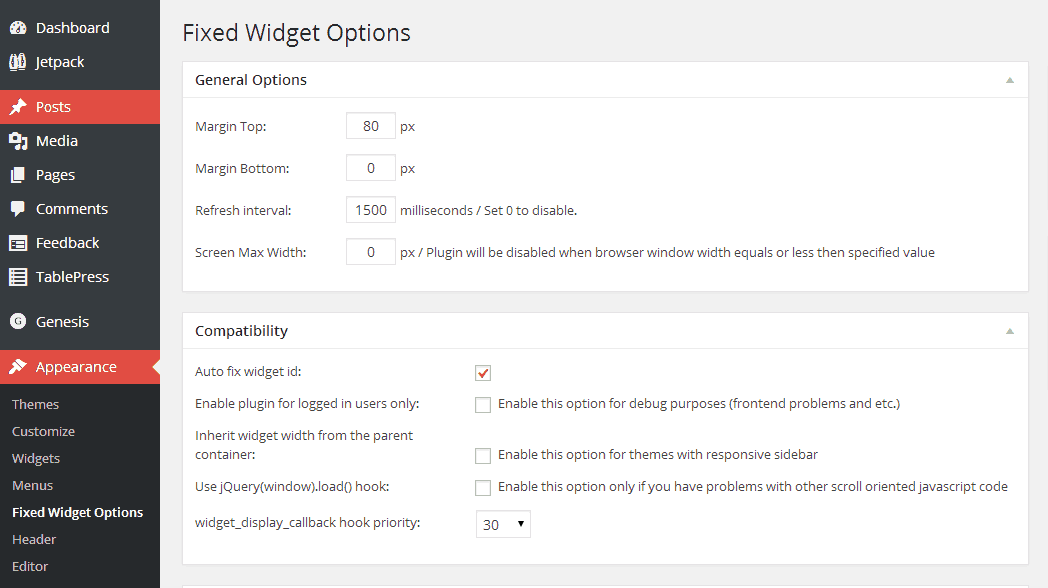Enable the jQuery(window).load() hook checkbox
The image size is (1048, 588).
click(x=483, y=488)
